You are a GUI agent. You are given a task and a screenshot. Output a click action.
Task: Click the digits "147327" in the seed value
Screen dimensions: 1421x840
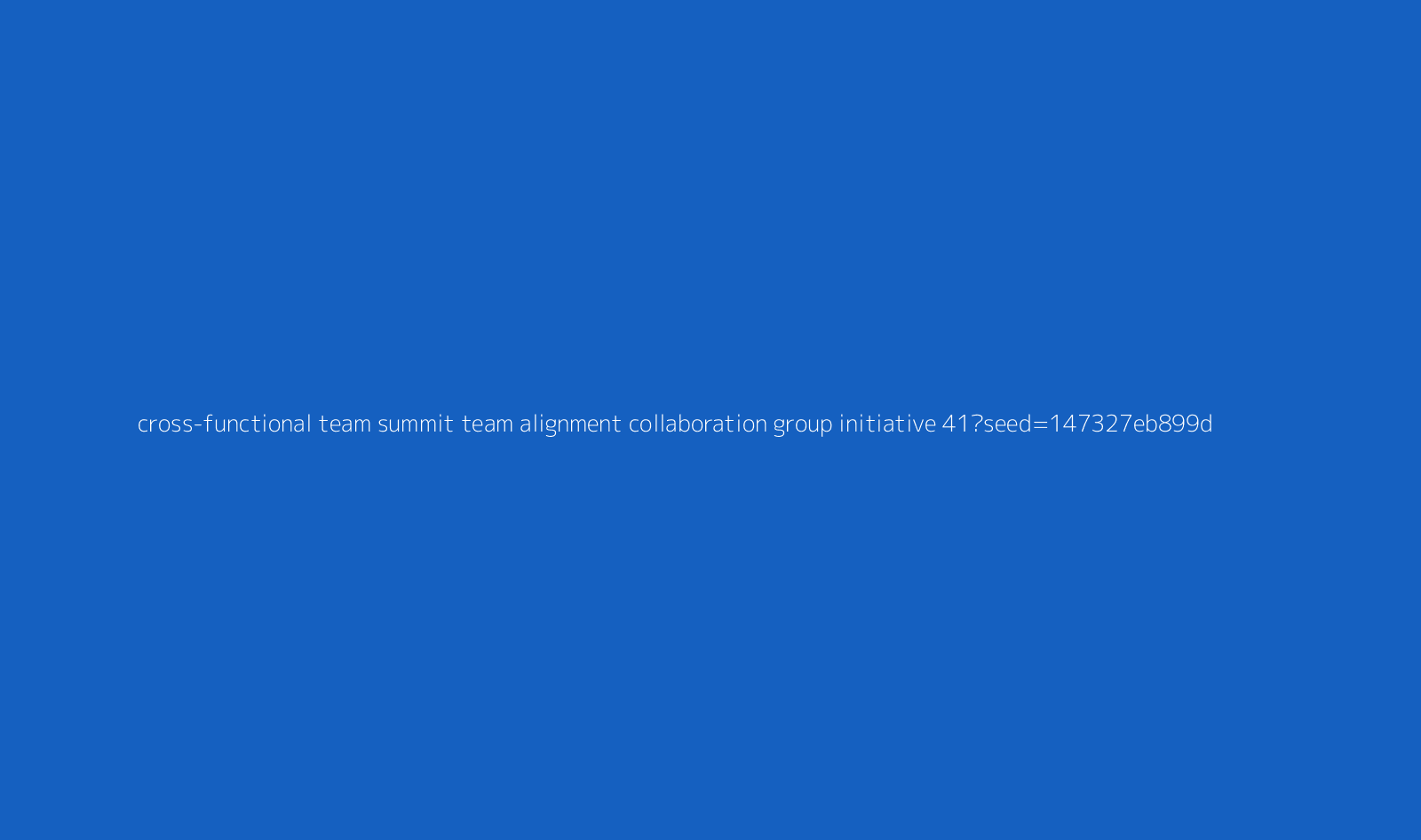[1092, 424]
